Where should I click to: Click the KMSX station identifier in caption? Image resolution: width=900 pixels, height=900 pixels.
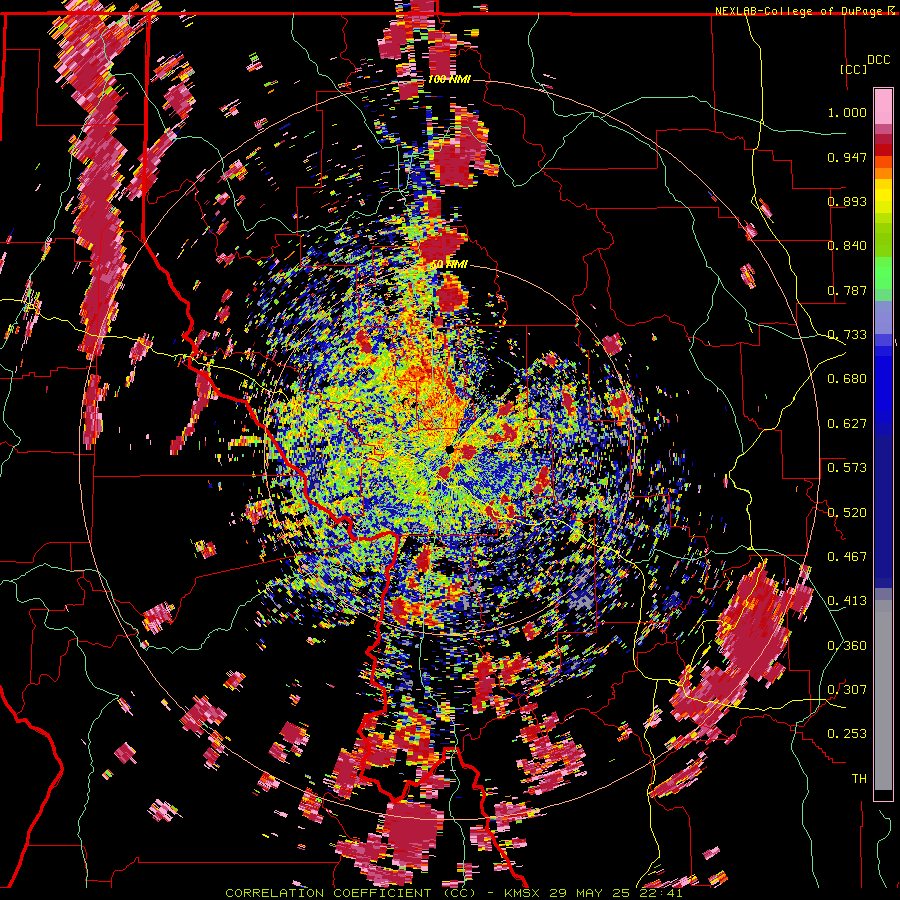522,893
